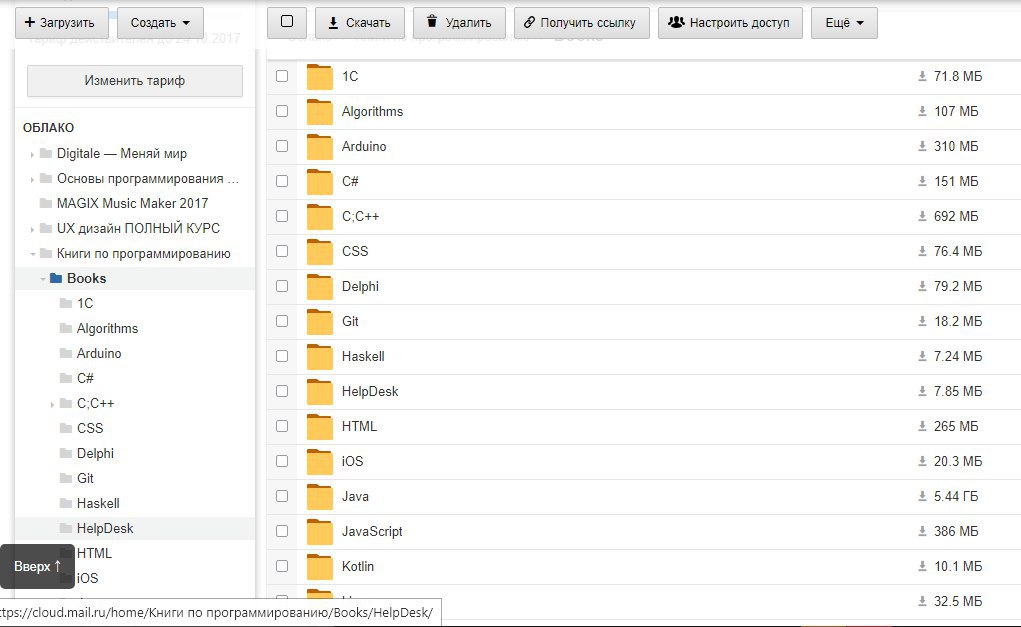Expand the UX дизайн ПОЛНЫЙ КУРС tree node
The image size is (1021, 627).
(32, 229)
